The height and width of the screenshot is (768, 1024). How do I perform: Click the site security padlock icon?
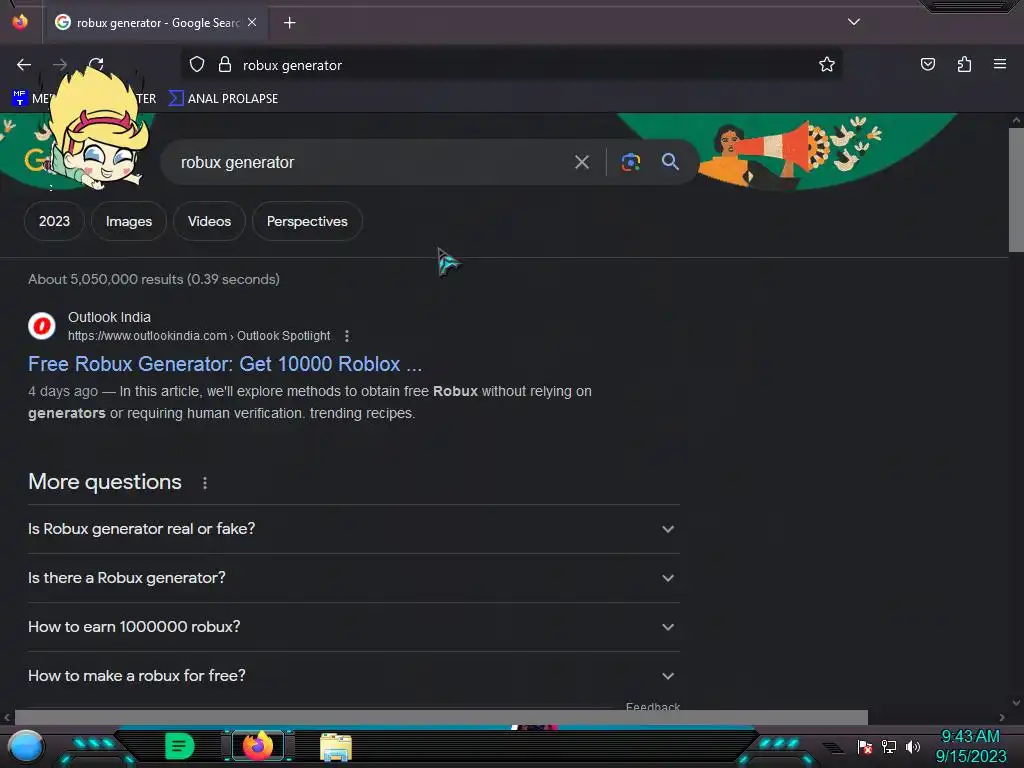click(225, 64)
